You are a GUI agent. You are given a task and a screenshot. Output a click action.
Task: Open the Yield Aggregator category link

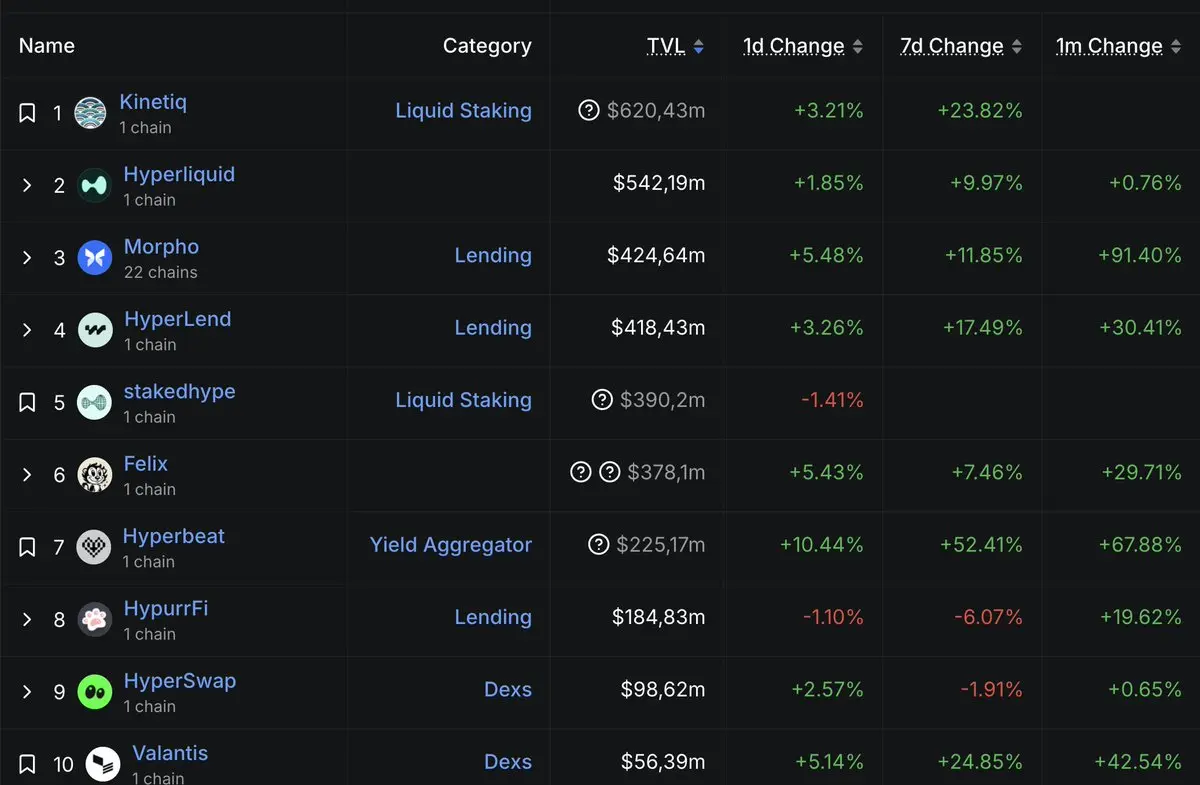point(451,545)
